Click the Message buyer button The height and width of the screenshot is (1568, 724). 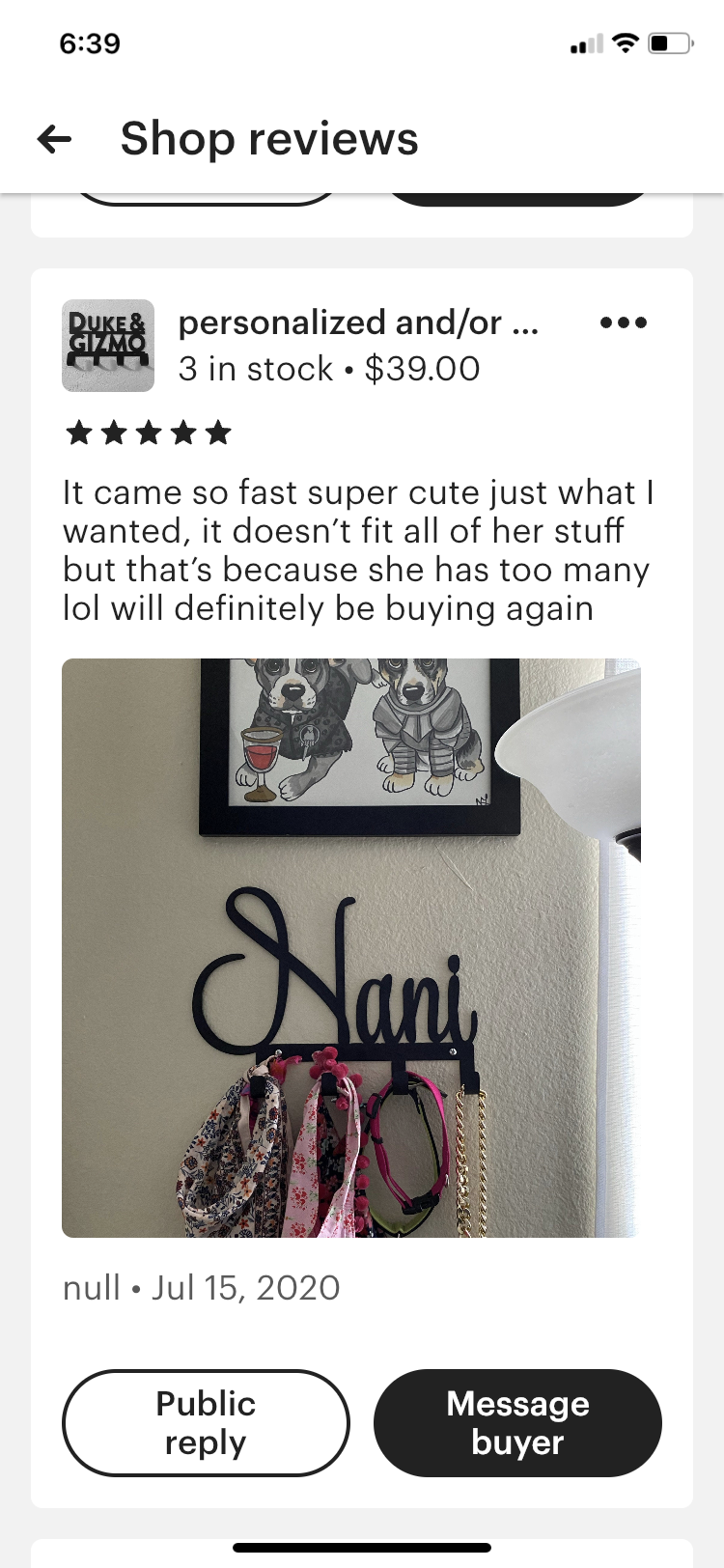517,1422
